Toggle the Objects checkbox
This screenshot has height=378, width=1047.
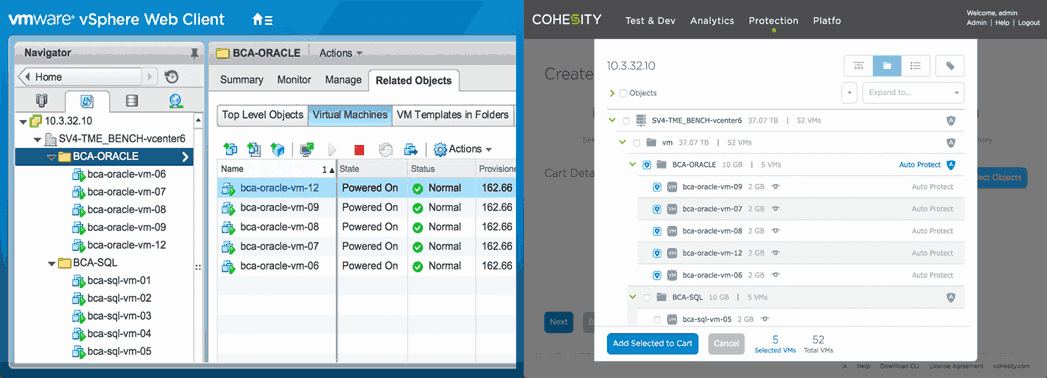tap(623, 93)
